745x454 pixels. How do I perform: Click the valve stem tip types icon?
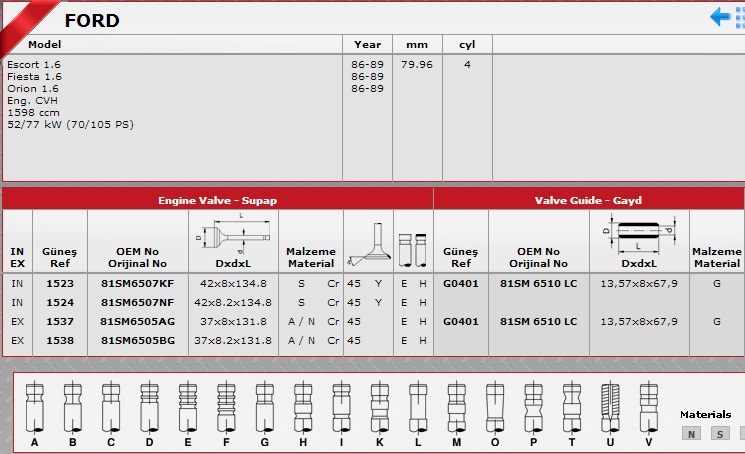(x=412, y=250)
